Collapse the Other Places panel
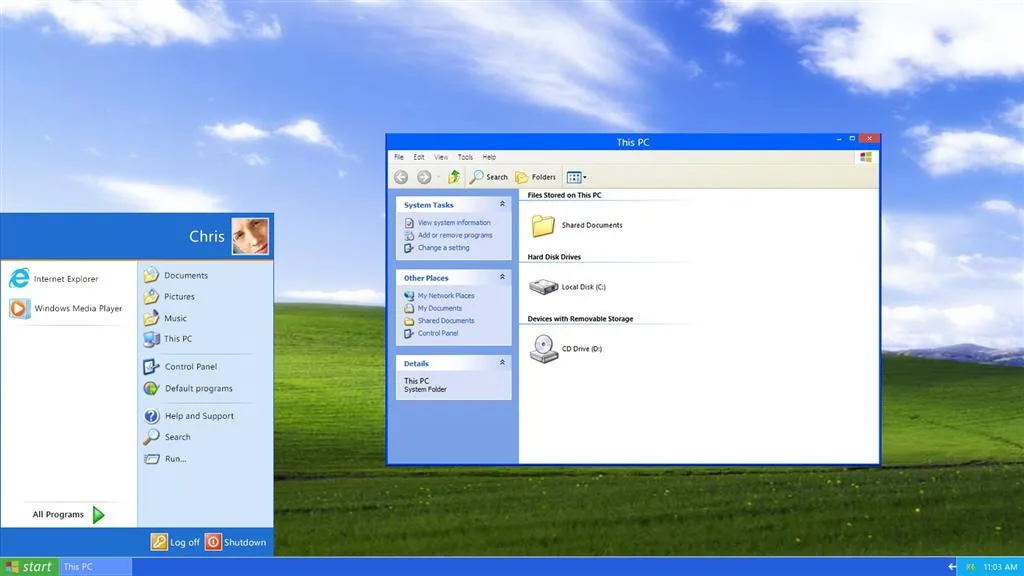The image size is (1024, 576). click(x=502, y=277)
